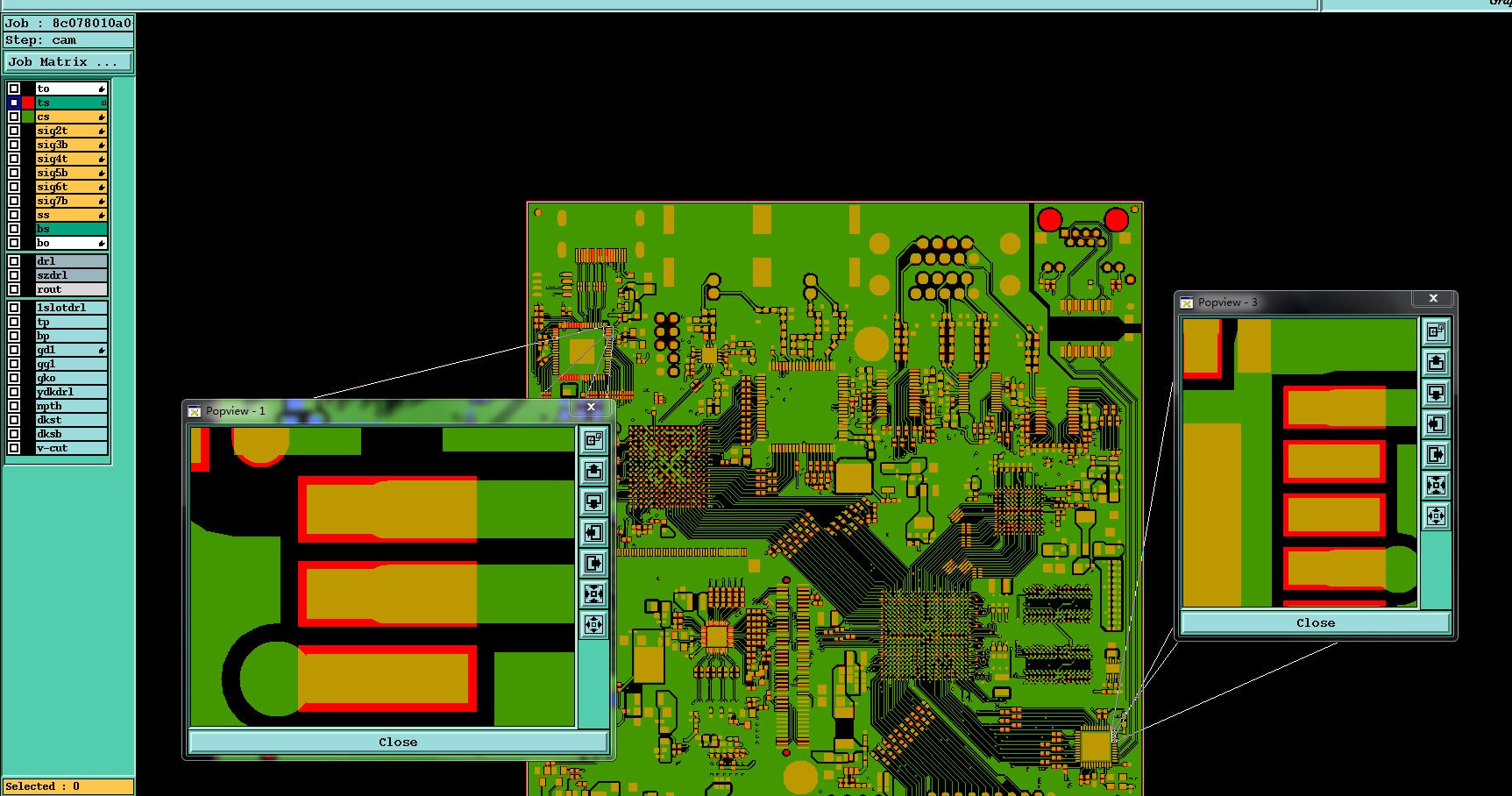
Task: Pan left in Popview 3
Action: (x=1436, y=423)
